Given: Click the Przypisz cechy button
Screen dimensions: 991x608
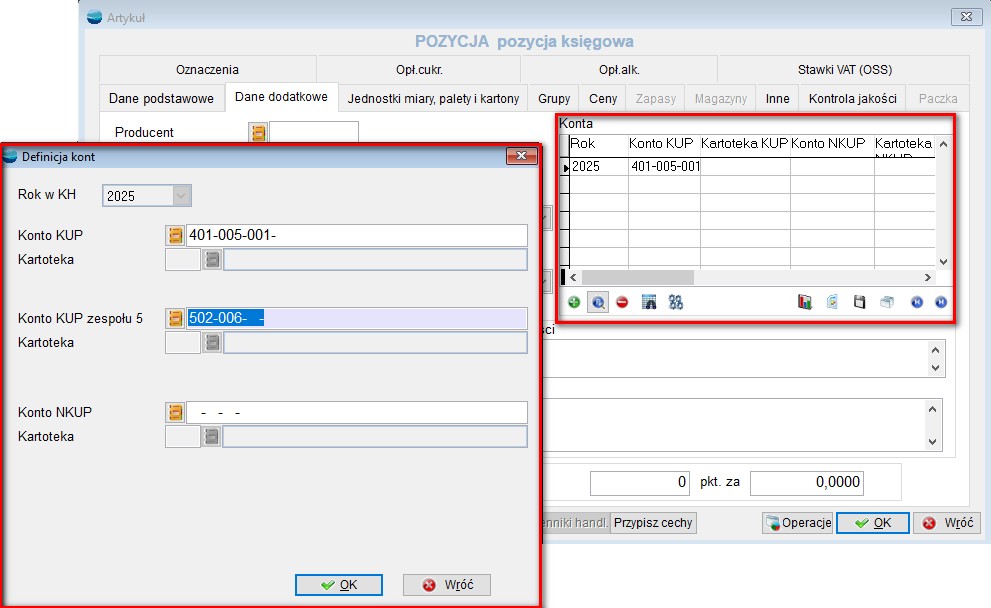Looking at the screenshot, I should tap(653, 523).
